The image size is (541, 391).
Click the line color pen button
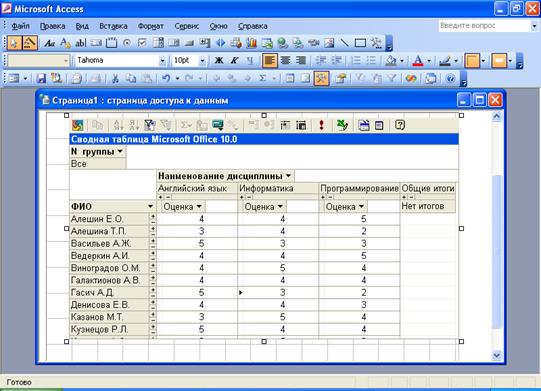[445, 61]
